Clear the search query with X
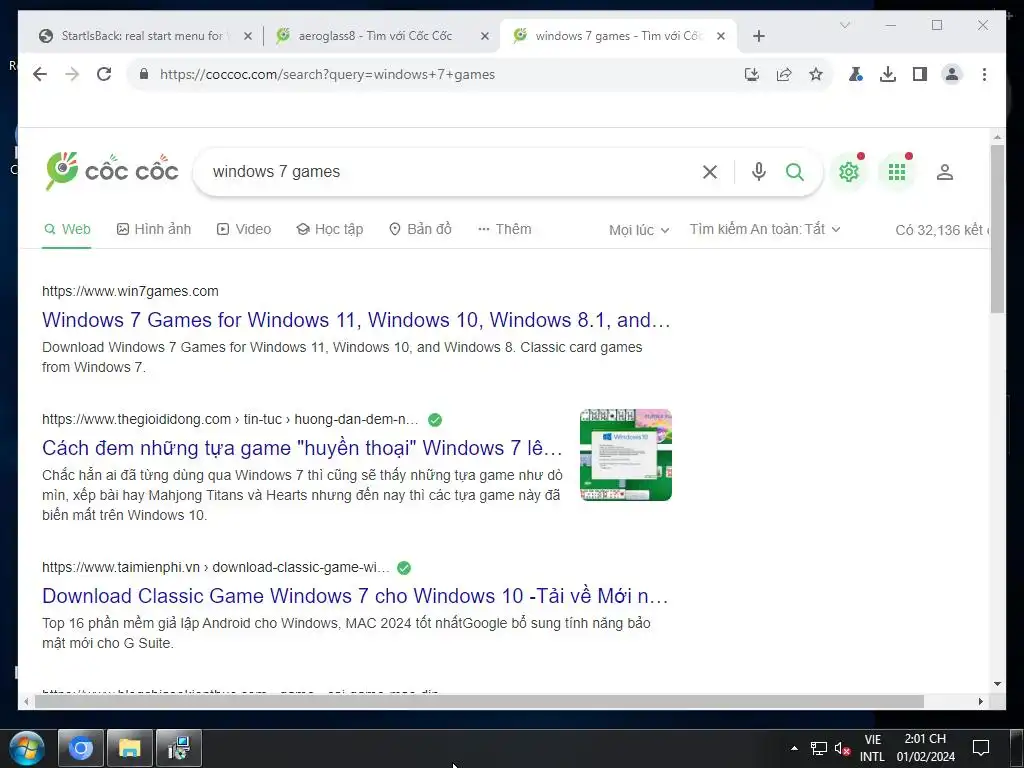 pyautogui.click(x=710, y=172)
